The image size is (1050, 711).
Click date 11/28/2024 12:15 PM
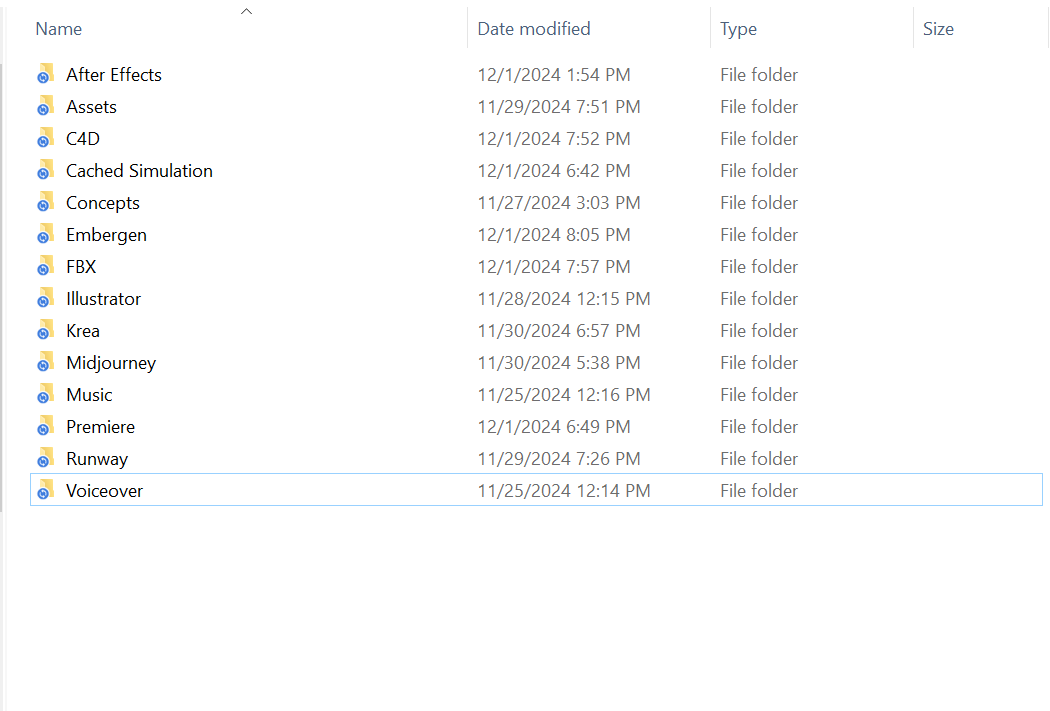pos(564,299)
